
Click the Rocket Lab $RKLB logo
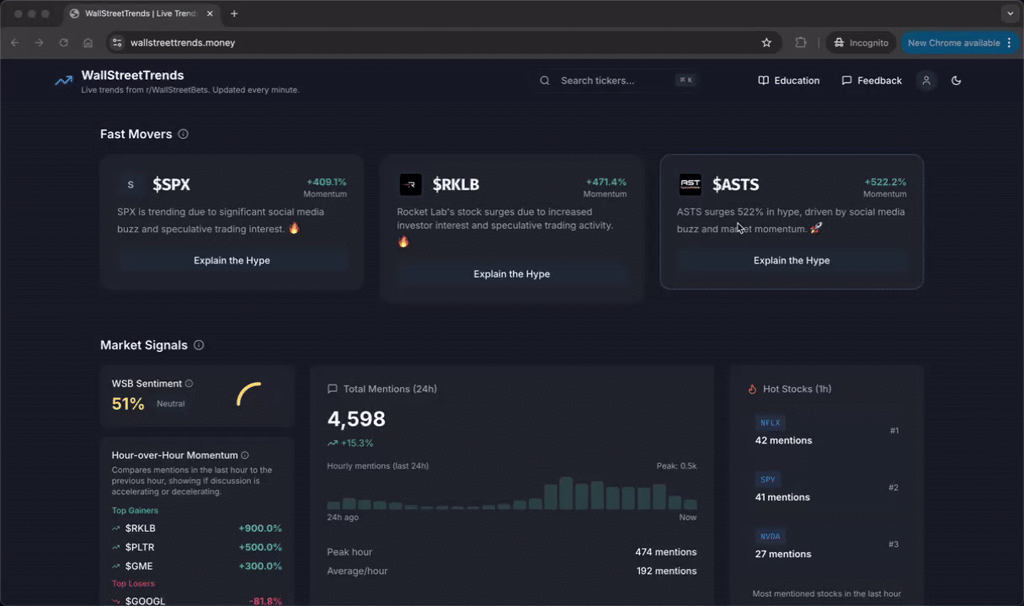(410, 185)
